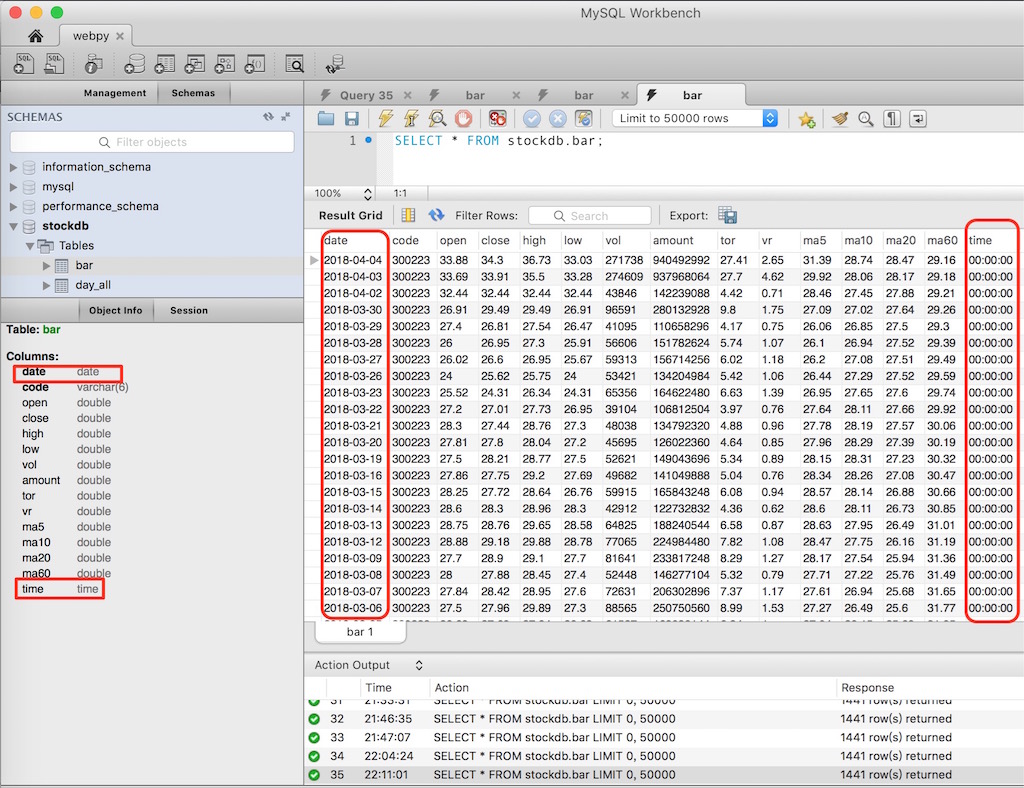This screenshot has height=788, width=1024.
Task: Expand the information_schema schema
Action: (x=14, y=167)
